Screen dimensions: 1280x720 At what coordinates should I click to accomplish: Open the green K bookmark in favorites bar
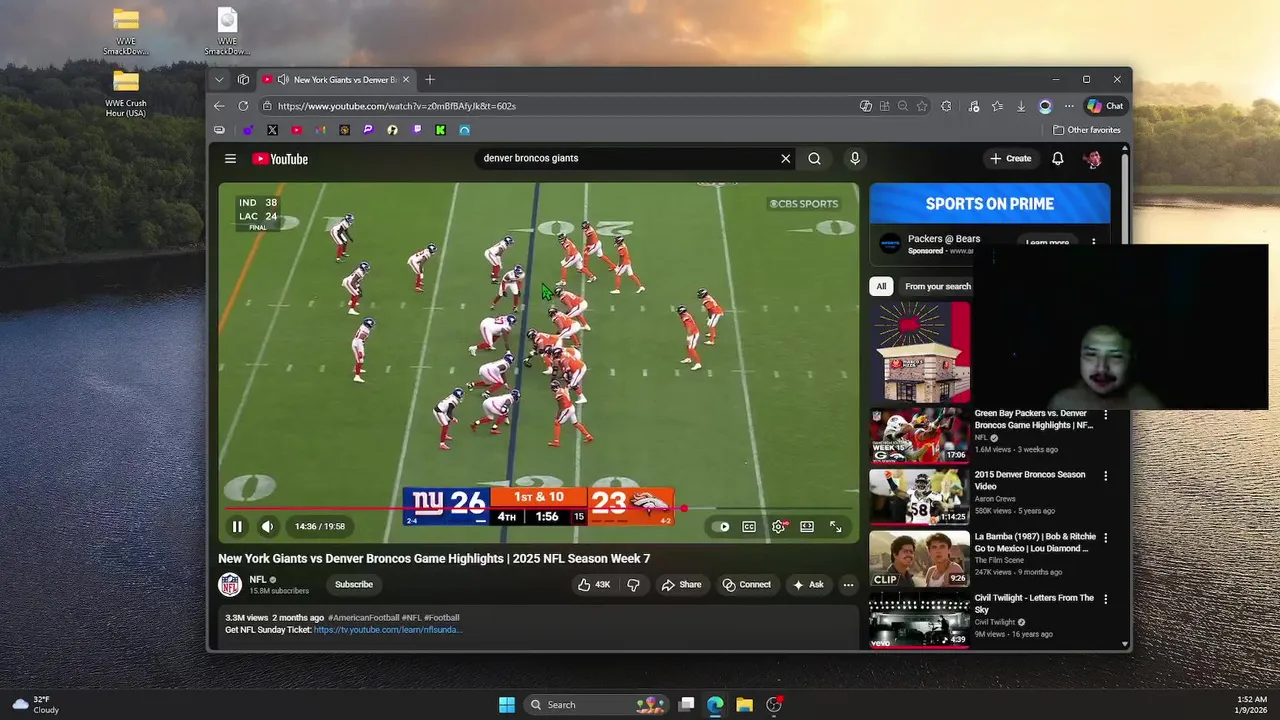click(440, 130)
